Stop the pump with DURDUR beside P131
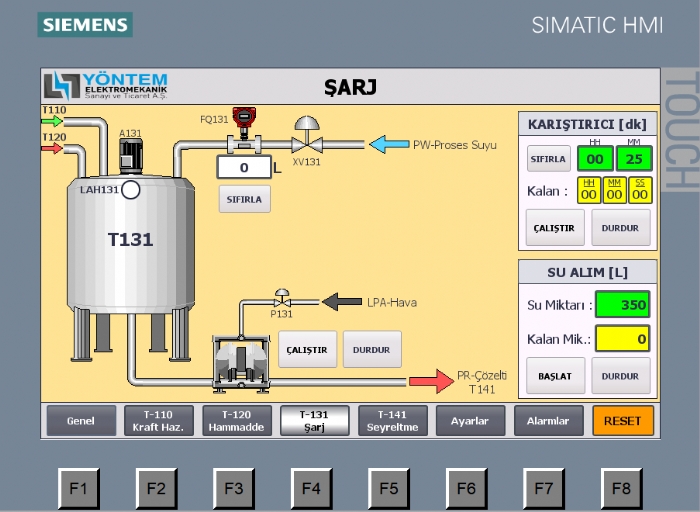Screen dimensions: 700x512 [372, 350]
